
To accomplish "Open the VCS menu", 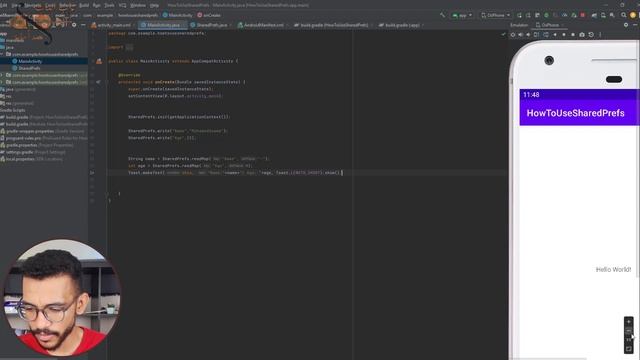I will (122, 5).
